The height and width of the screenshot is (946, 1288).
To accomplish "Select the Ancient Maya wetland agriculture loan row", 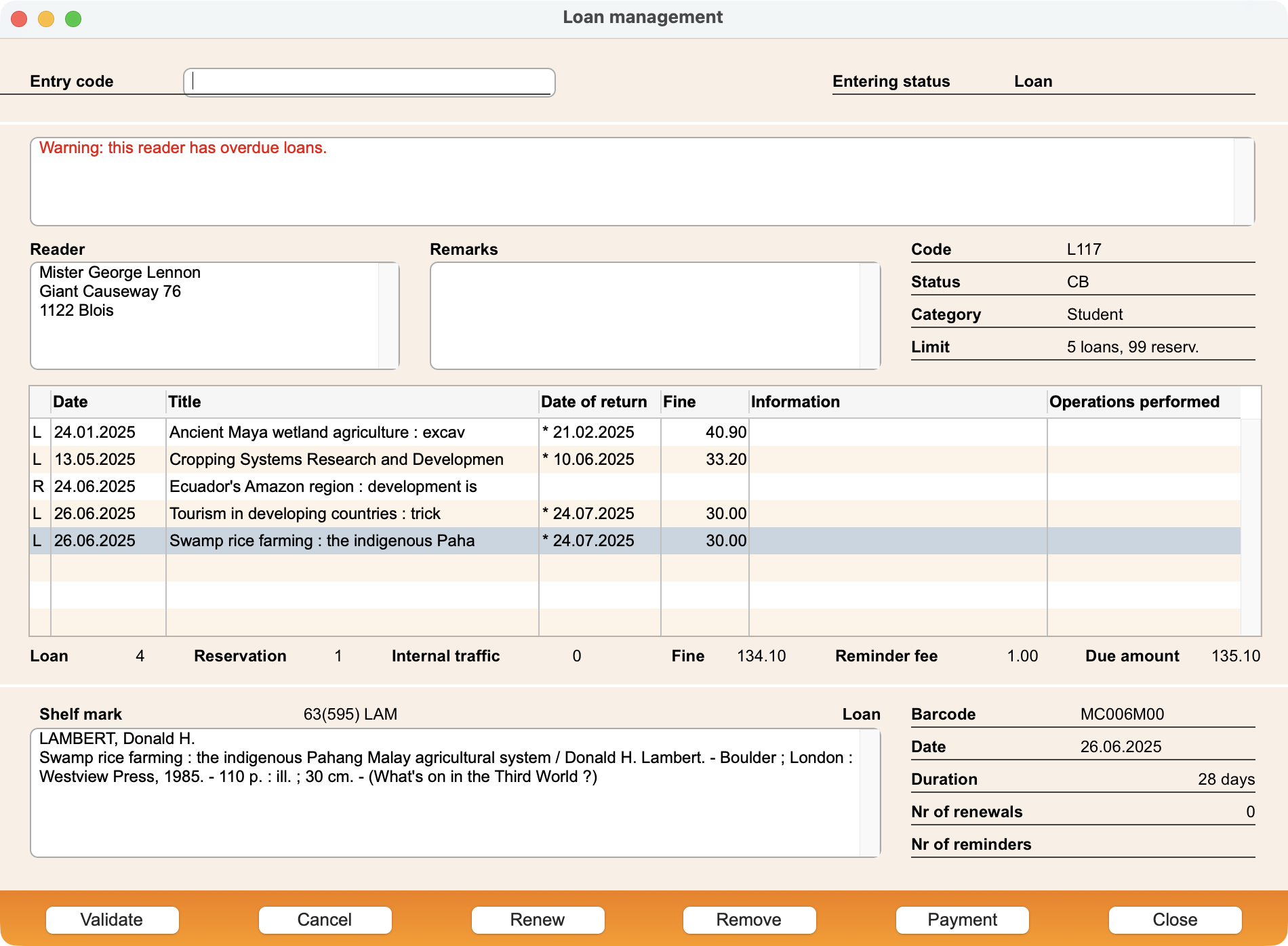I will point(635,432).
